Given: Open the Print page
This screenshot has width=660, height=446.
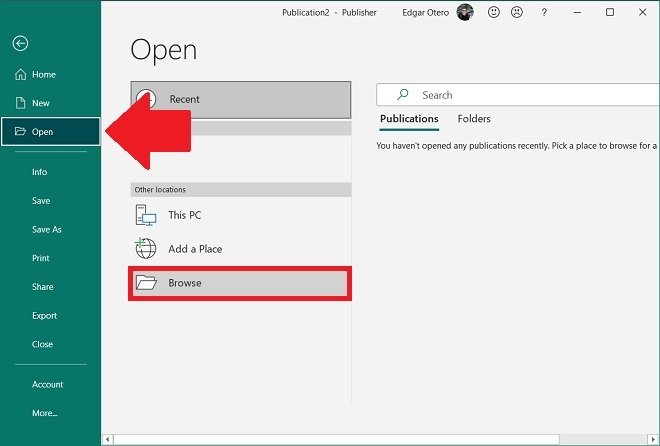Looking at the screenshot, I should (40, 258).
